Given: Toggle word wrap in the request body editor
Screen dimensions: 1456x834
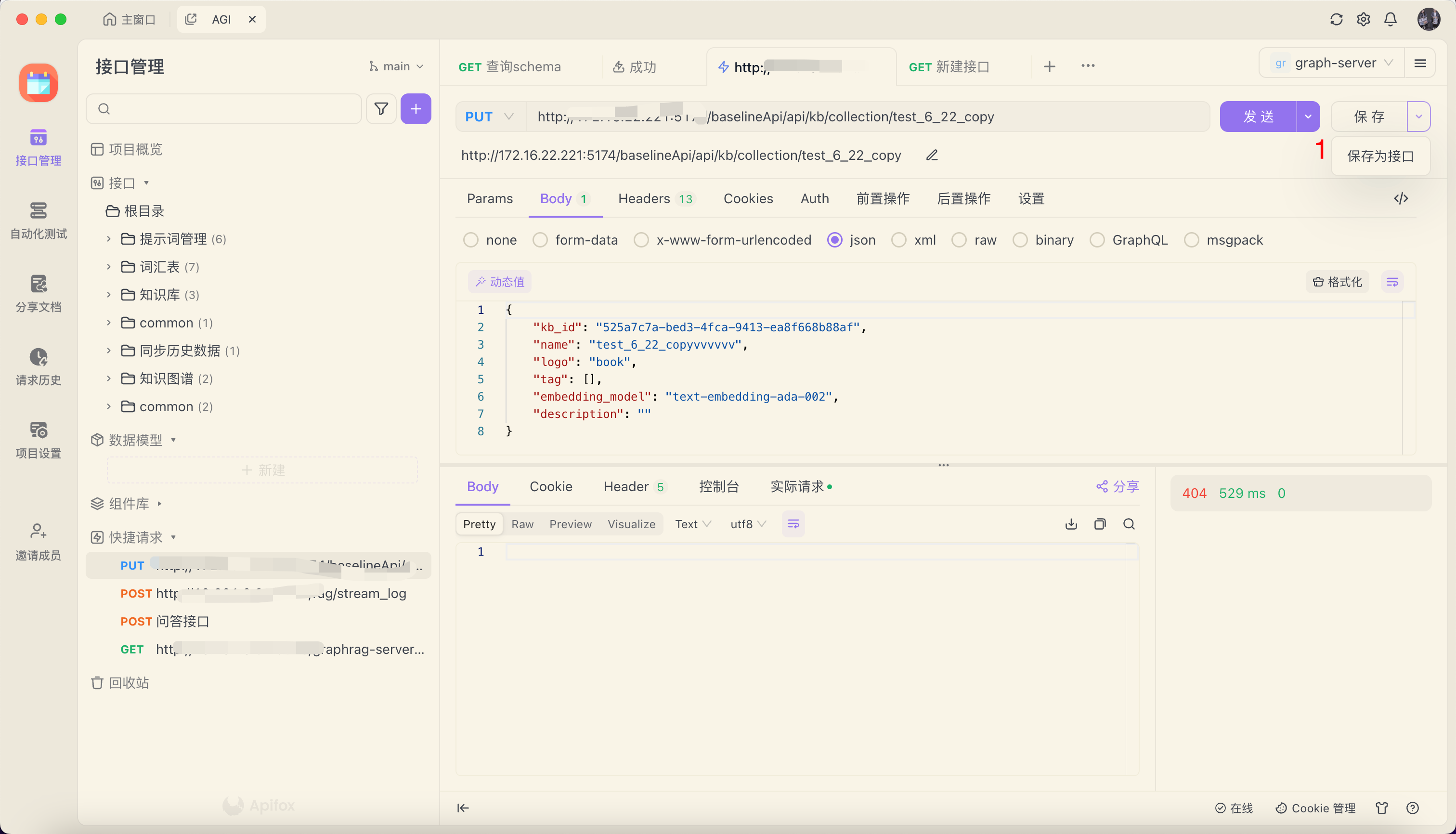Looking at the screenshot, I should pyautogui.click(x=1392, y=282).
